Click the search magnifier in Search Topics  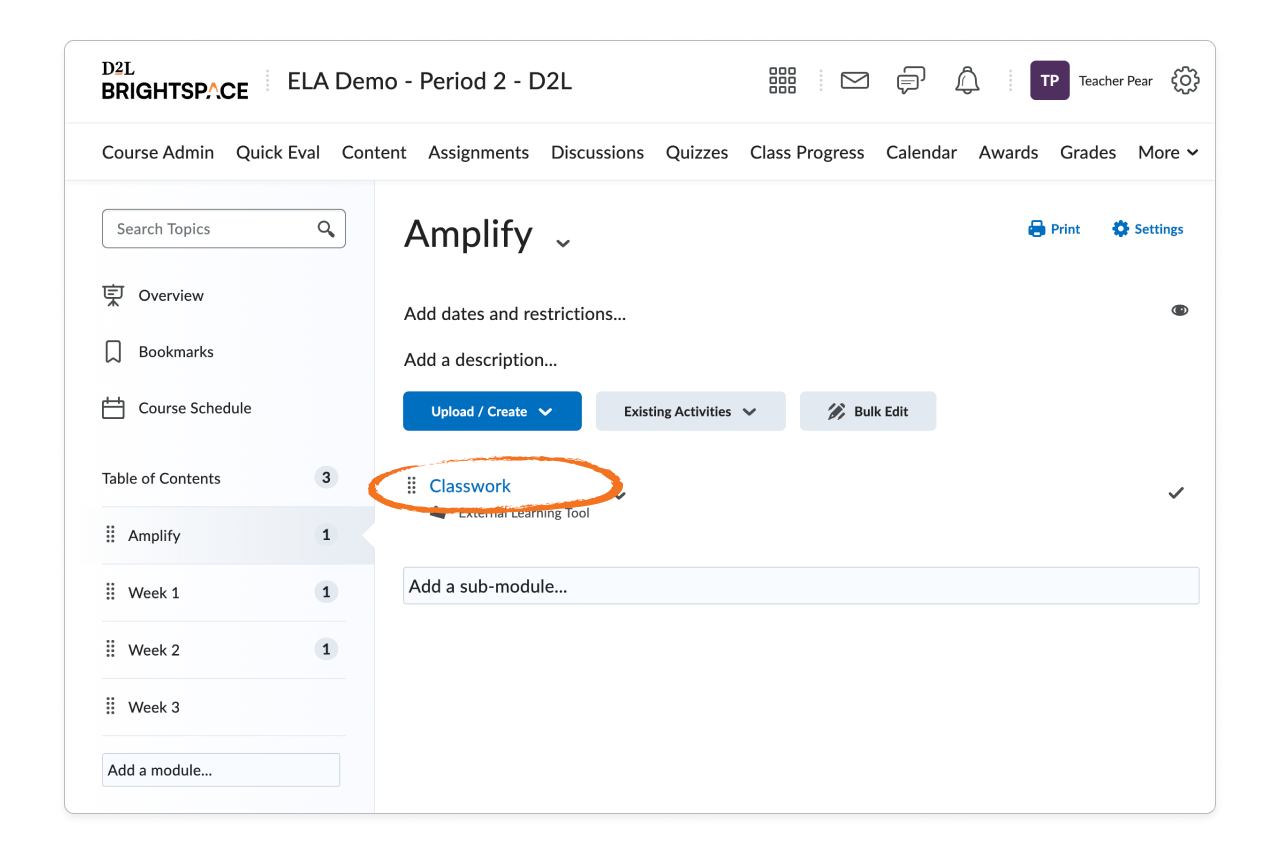coord(326,229)
